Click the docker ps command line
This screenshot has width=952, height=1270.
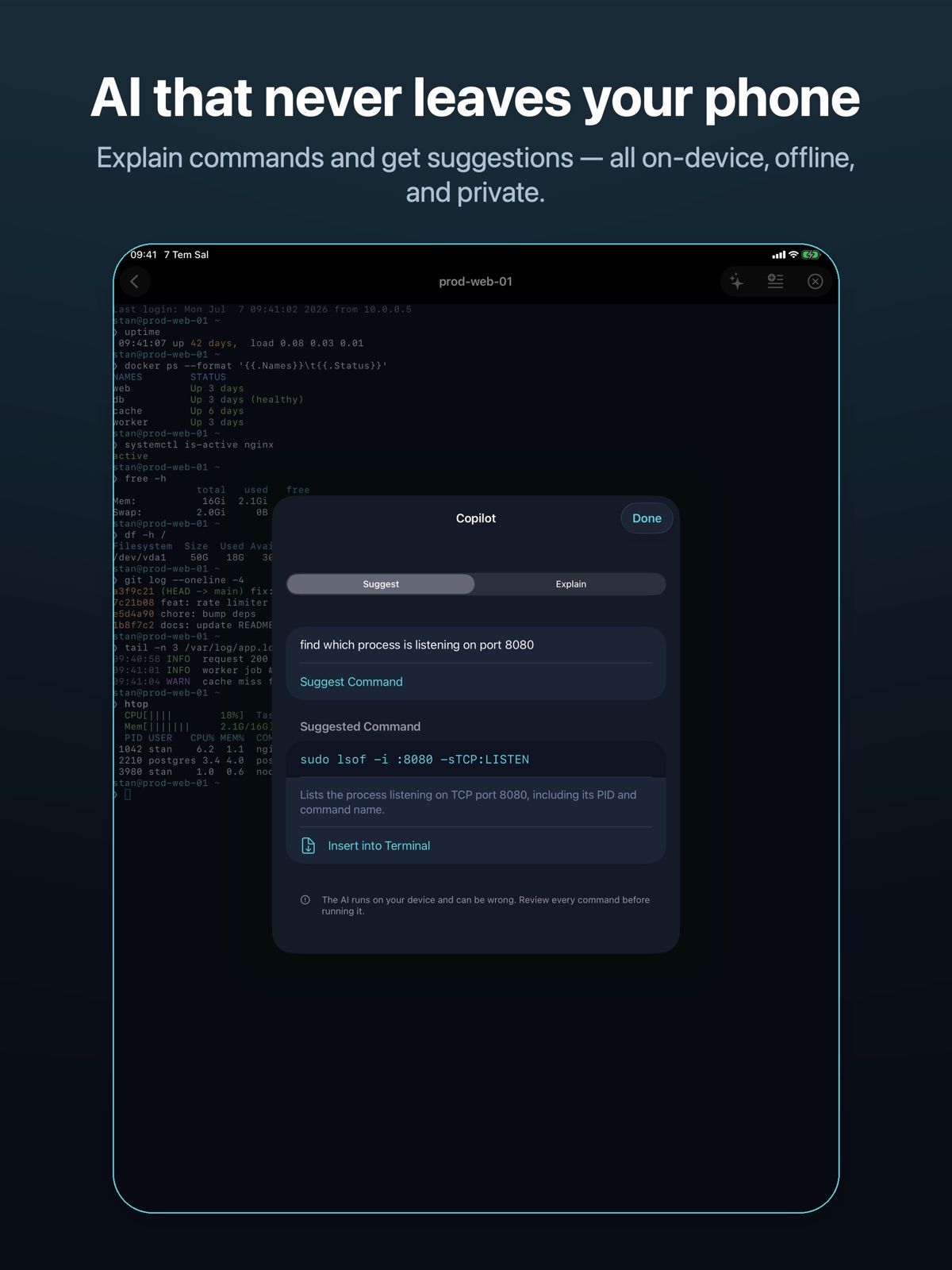click(x=250, y=366)
